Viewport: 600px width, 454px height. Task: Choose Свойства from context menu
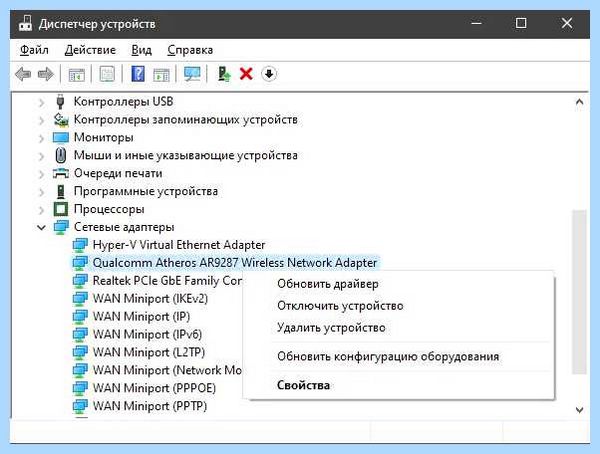(303, 385)
